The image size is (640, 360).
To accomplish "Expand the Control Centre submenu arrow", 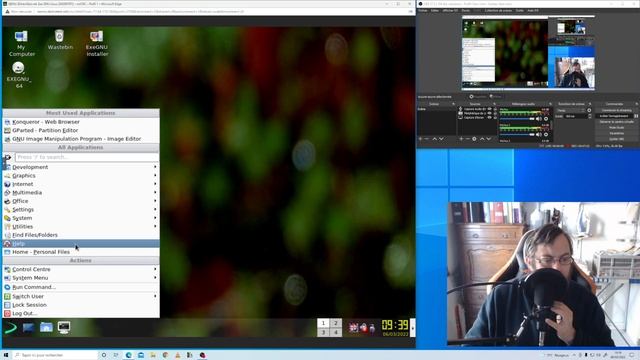I will pos(155,269).
